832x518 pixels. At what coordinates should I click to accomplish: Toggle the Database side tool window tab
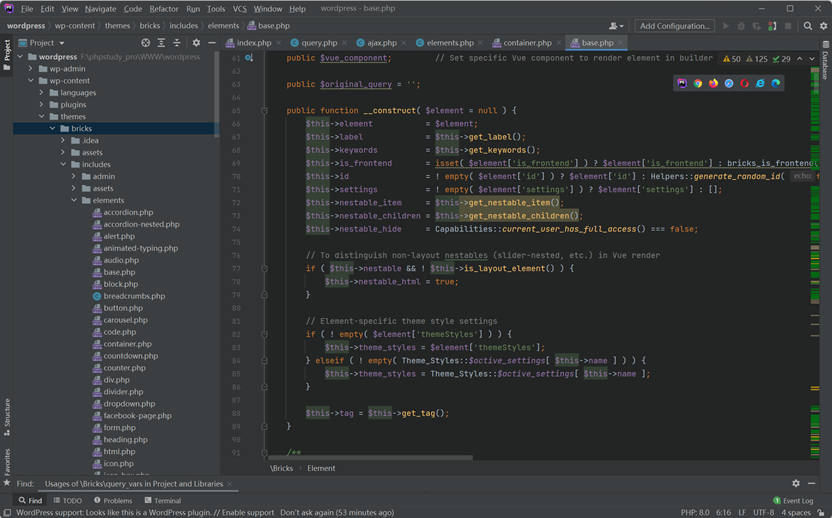[x=825, y=61]
